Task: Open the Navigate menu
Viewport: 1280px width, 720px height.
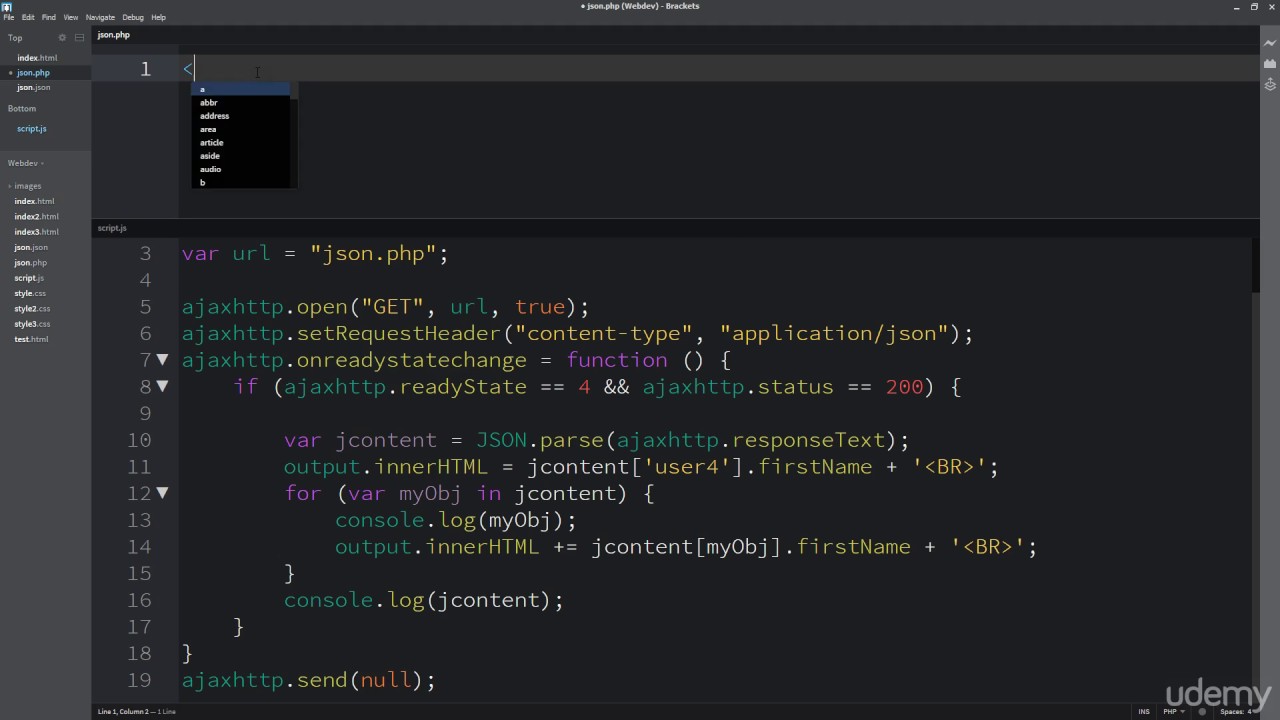Action: [100, 17]
